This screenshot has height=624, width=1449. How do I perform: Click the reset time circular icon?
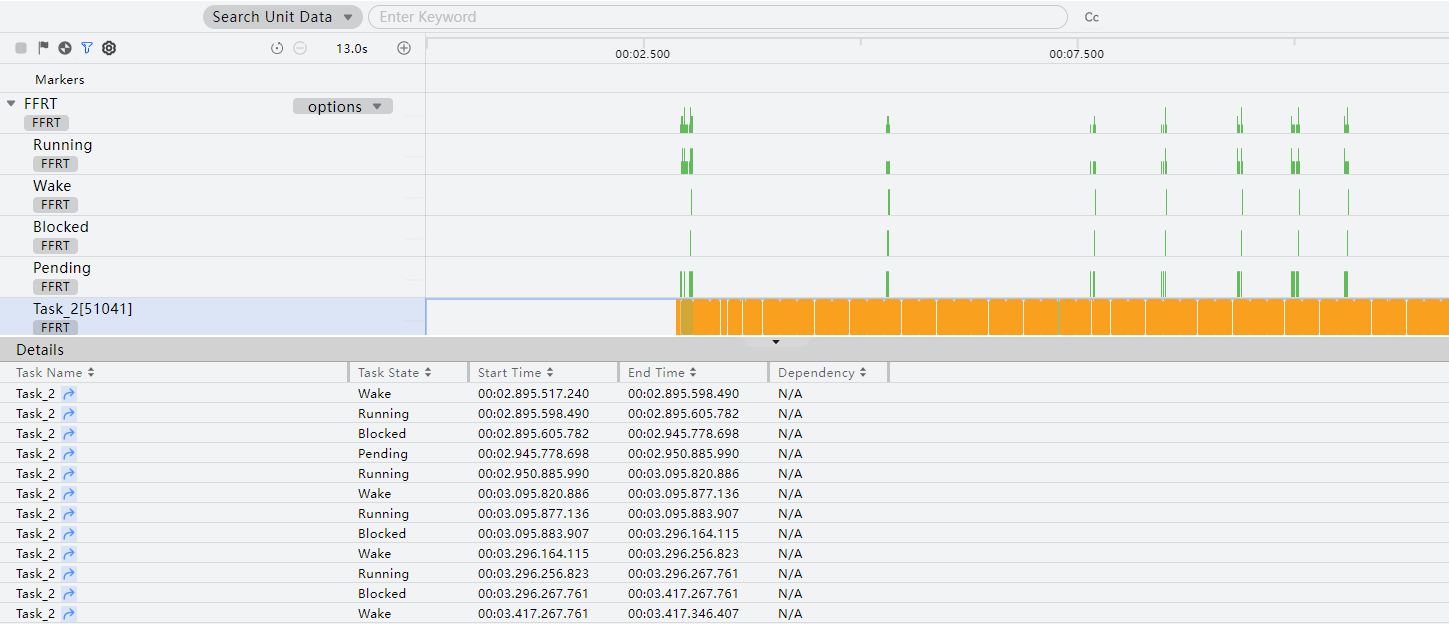tap(277, 48)
